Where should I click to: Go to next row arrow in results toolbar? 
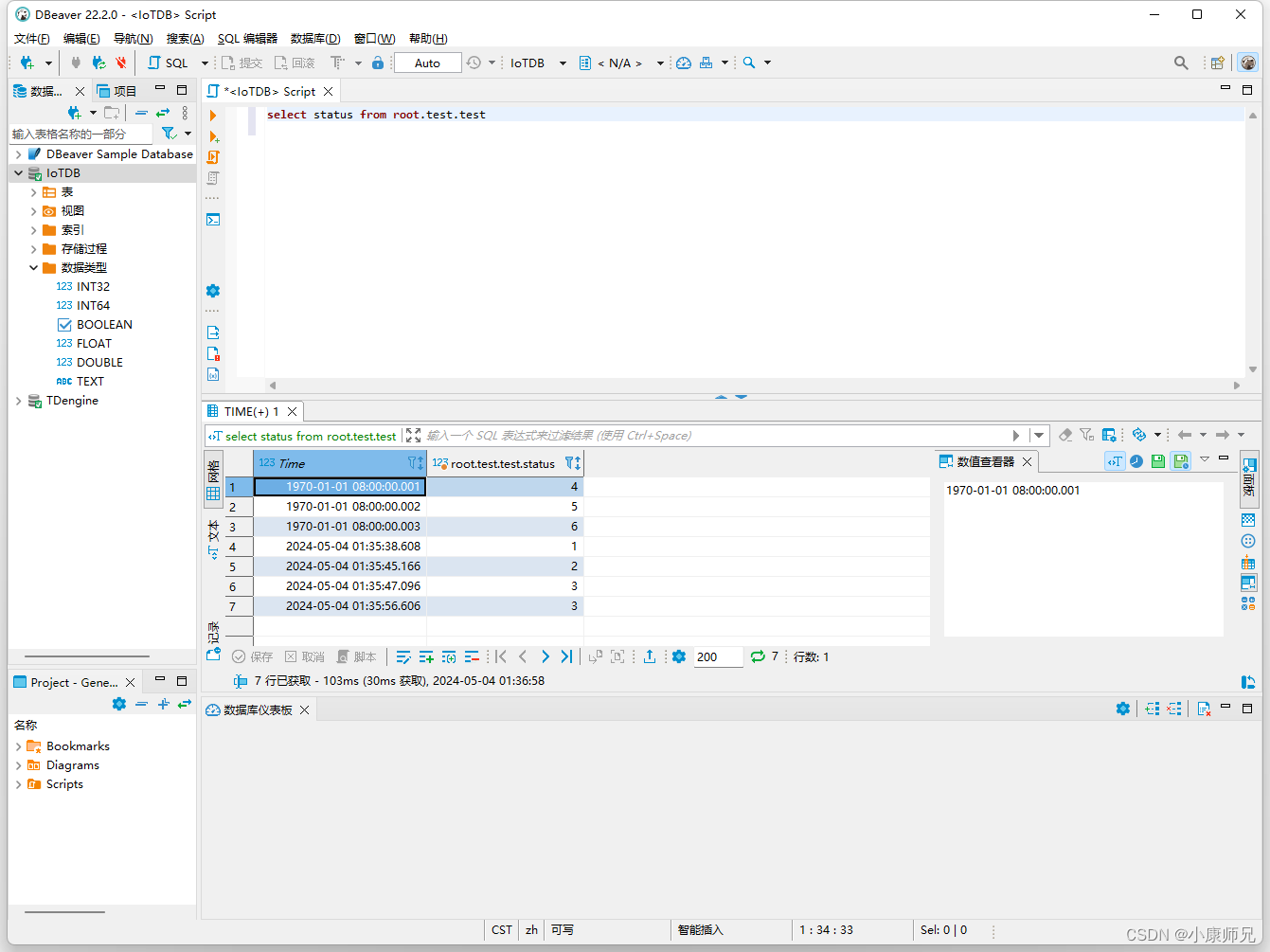[546, 656]
